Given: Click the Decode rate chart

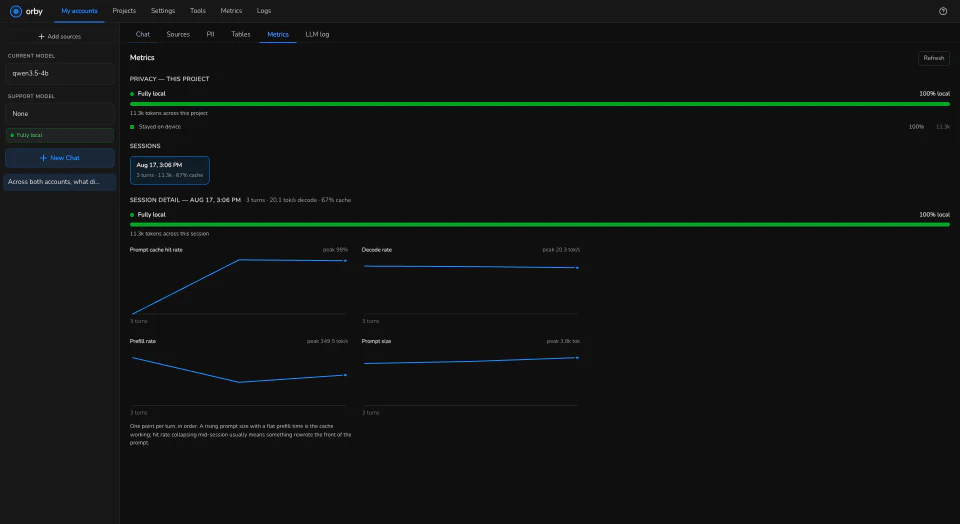Looking at the screenshot, I should click(470, 285).
